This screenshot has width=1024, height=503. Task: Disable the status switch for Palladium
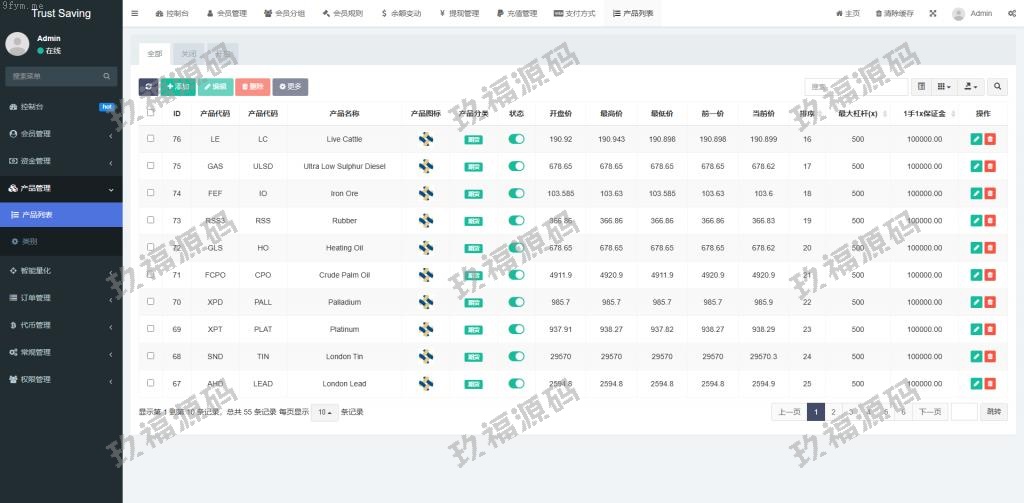(516, 302)
